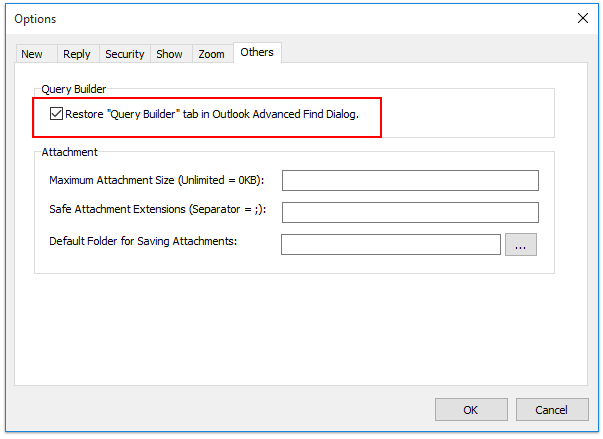Screen dimensions: 603x439
Task: Open the Reply tab
Action: point(76,54)
